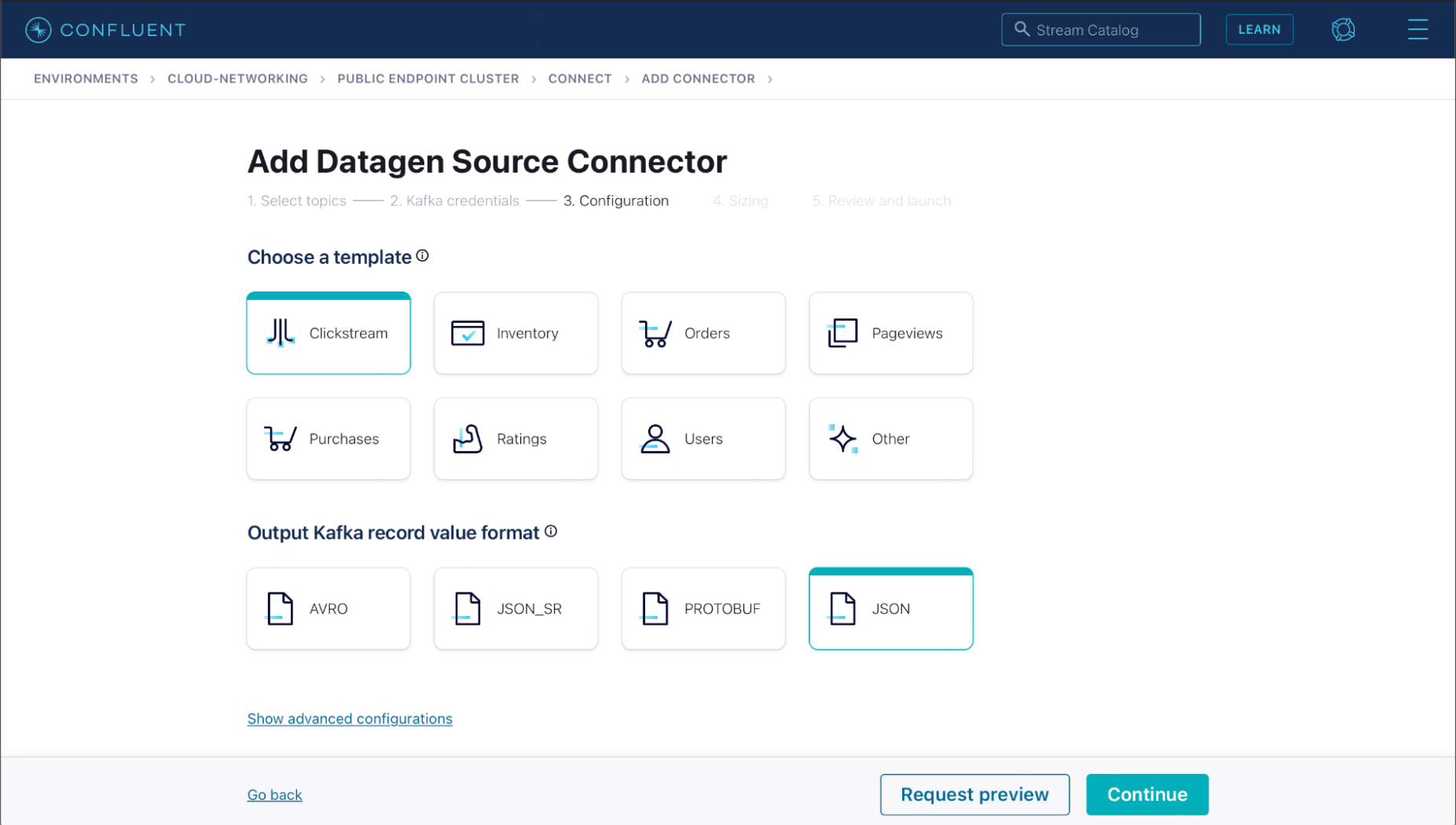Open the support lifebuoy icon
Image resolution: width=1456 pixels, height=825 pixels.
tap(1343, 30)
